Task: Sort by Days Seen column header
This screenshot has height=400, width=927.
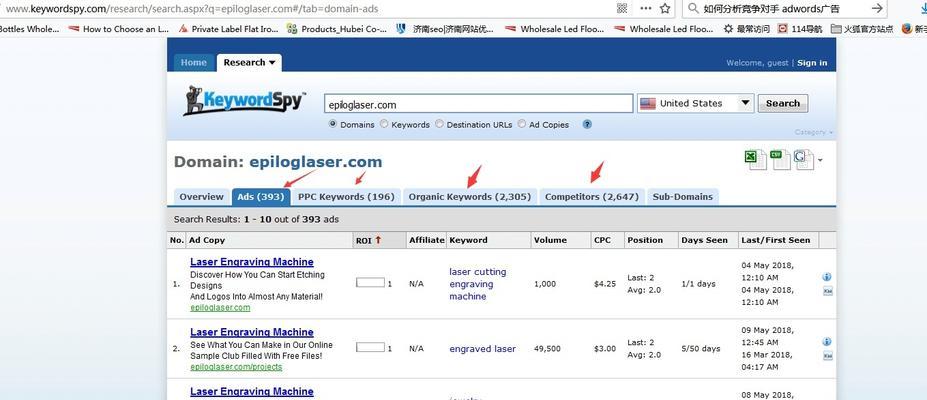Action: pyautogui.click(x=705, y=240)
